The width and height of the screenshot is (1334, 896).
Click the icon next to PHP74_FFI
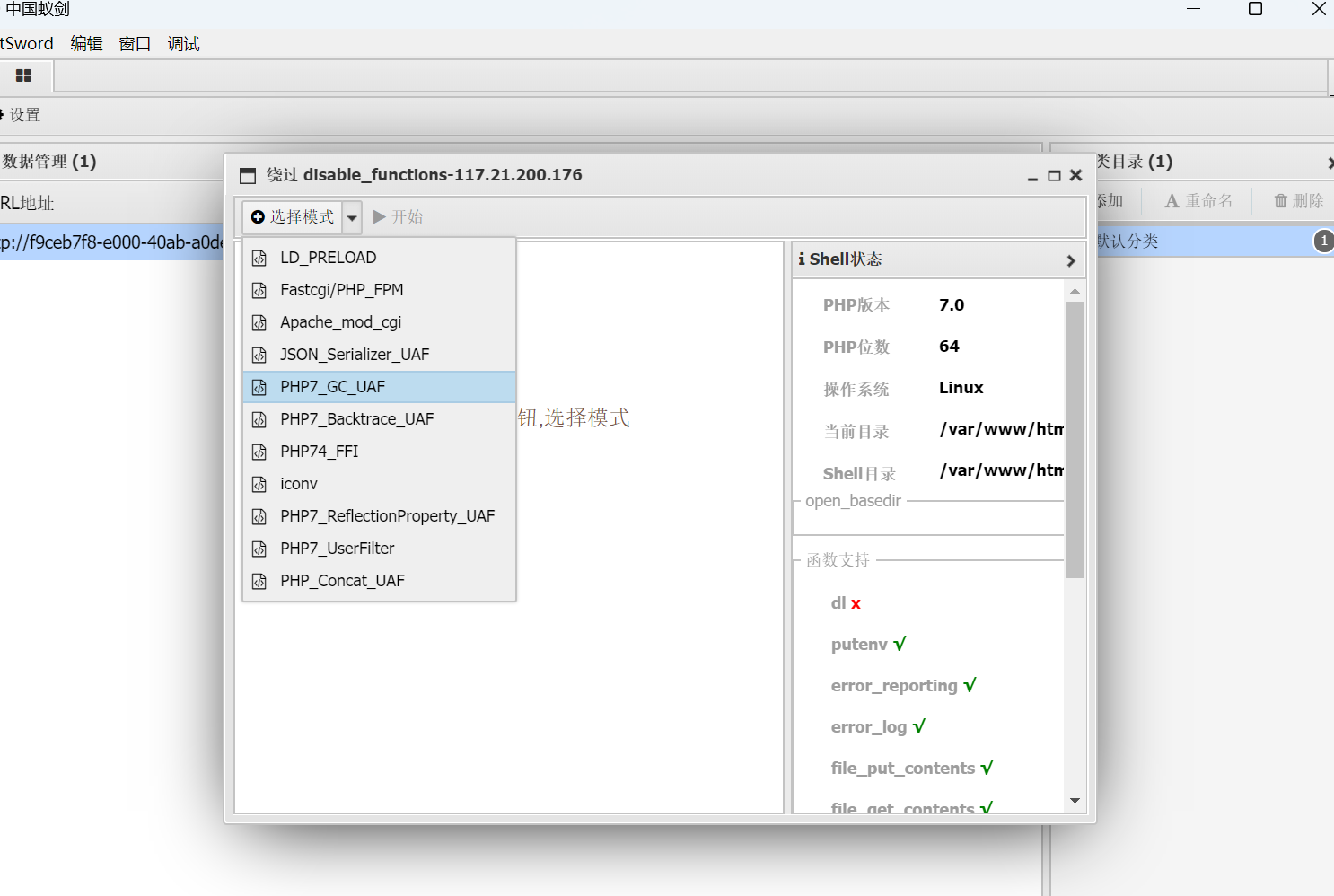point(259,452)
